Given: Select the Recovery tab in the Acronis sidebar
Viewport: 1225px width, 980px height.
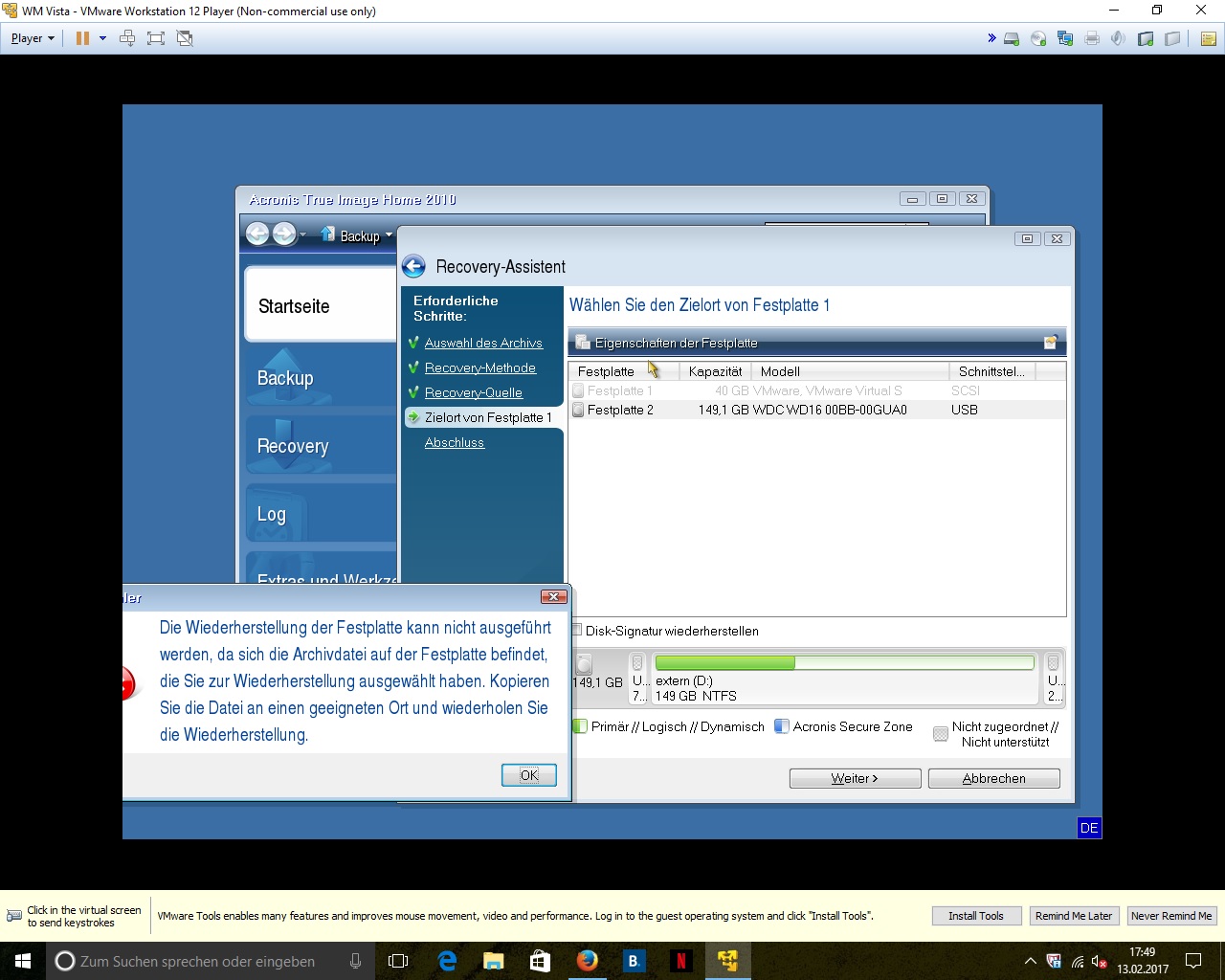Looking at the screenshot, I should 293,446.
